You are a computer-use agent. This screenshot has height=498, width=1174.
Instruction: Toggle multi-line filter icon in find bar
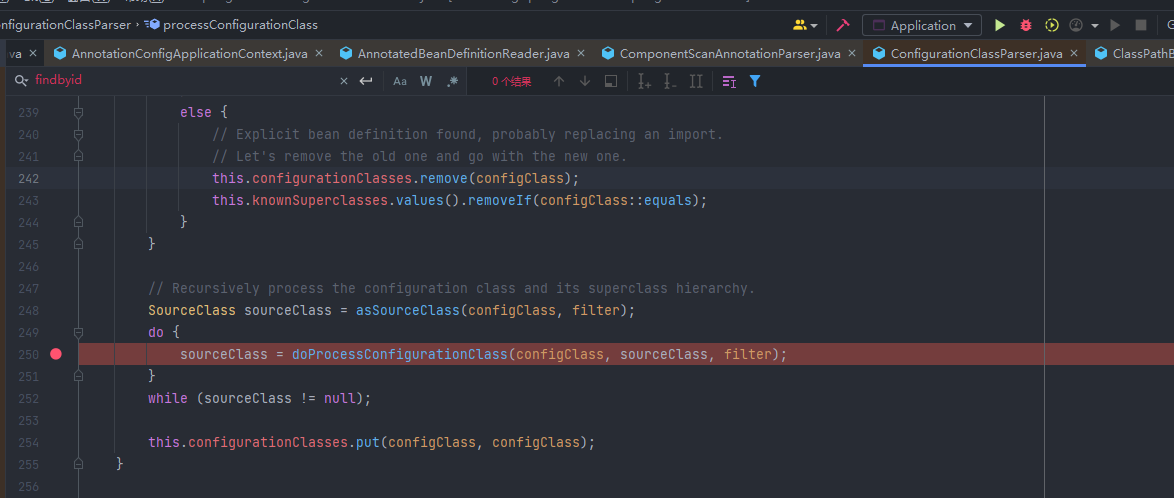coord(729,81)
